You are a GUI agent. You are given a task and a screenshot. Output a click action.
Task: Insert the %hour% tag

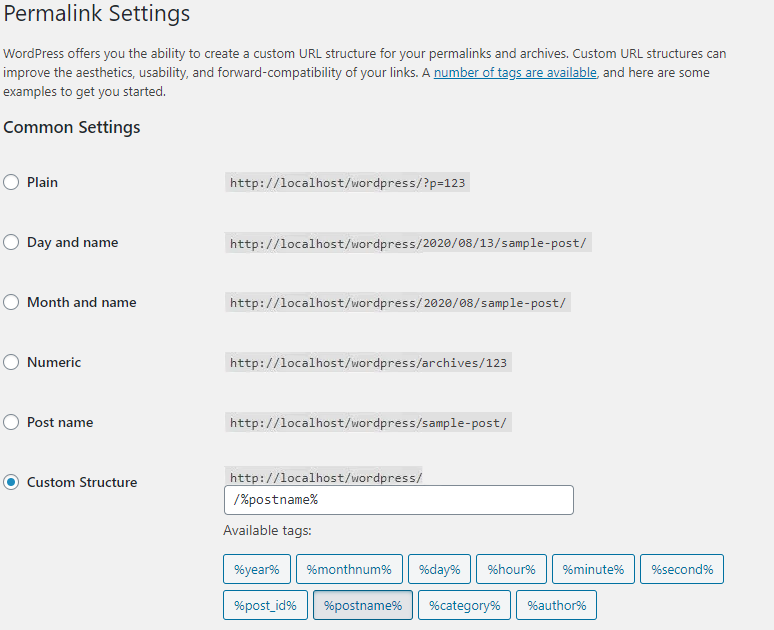511,569
